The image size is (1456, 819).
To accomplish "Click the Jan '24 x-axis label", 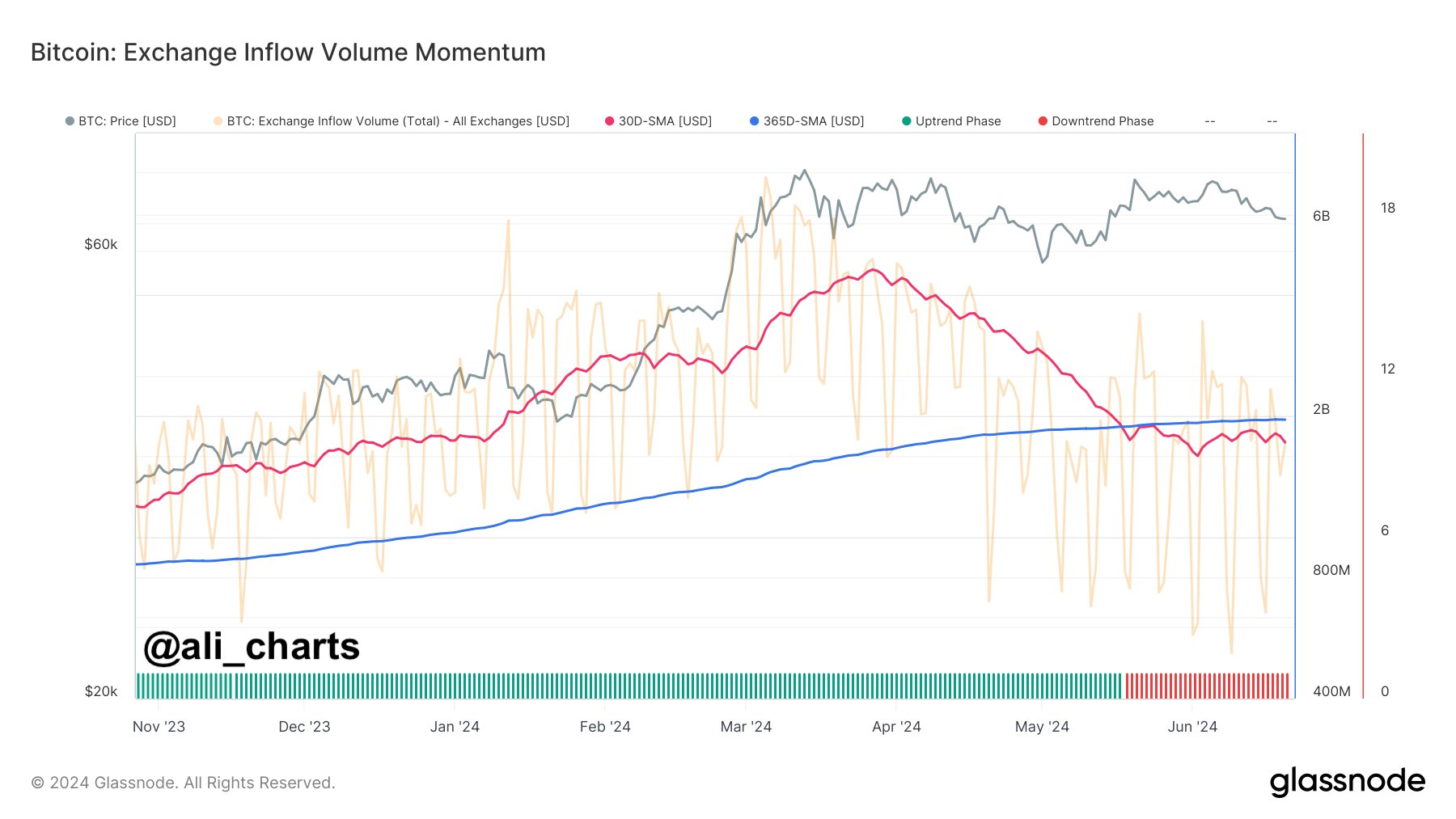I will [x=455, y=727].
